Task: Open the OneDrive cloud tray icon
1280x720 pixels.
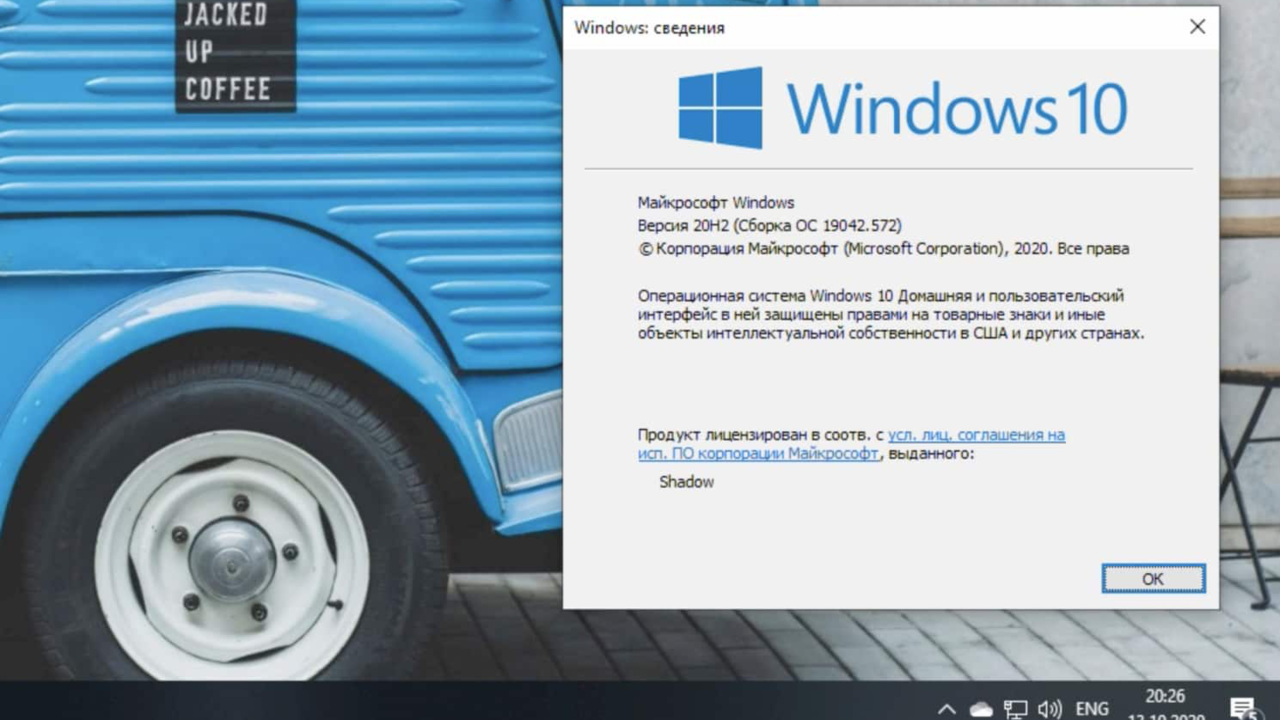Action: (981, 709)
